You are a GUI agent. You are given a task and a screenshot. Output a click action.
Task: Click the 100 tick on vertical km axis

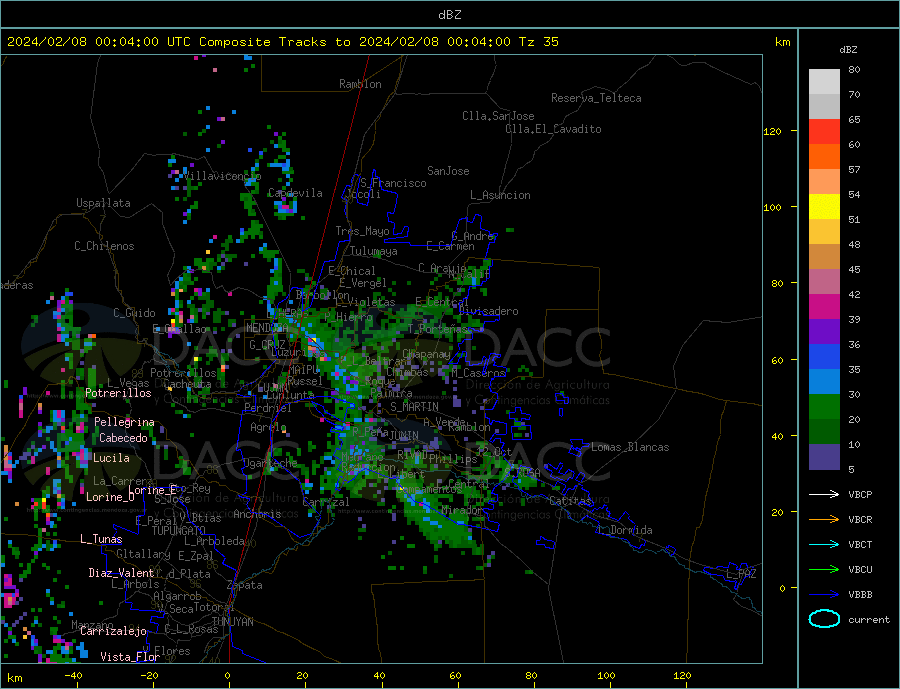click(773, 207)
